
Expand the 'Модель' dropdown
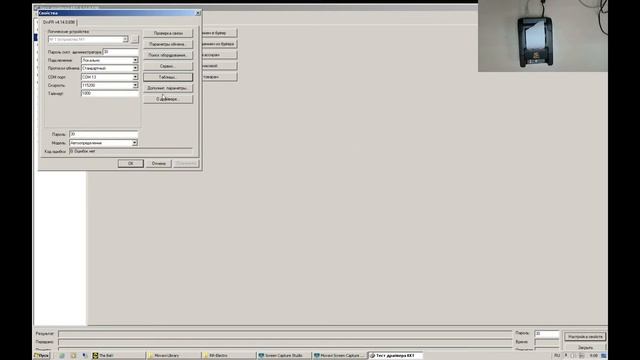point(134,143)
